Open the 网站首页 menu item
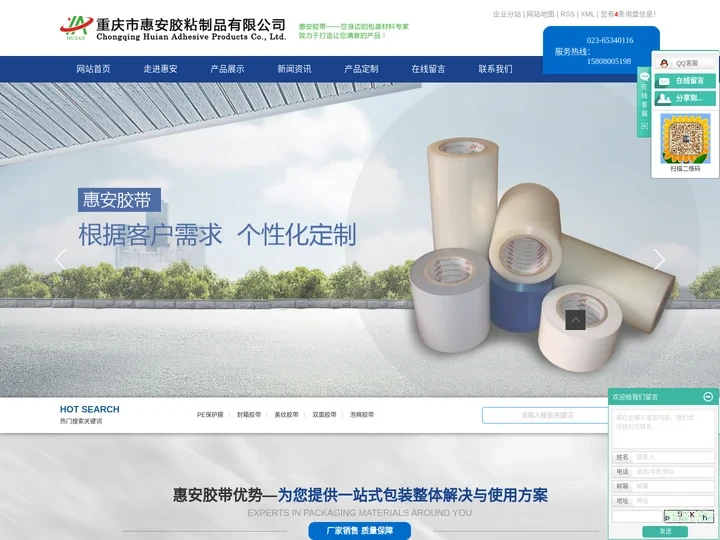Viewport: 720px width, 540px height. coord(93,69)
